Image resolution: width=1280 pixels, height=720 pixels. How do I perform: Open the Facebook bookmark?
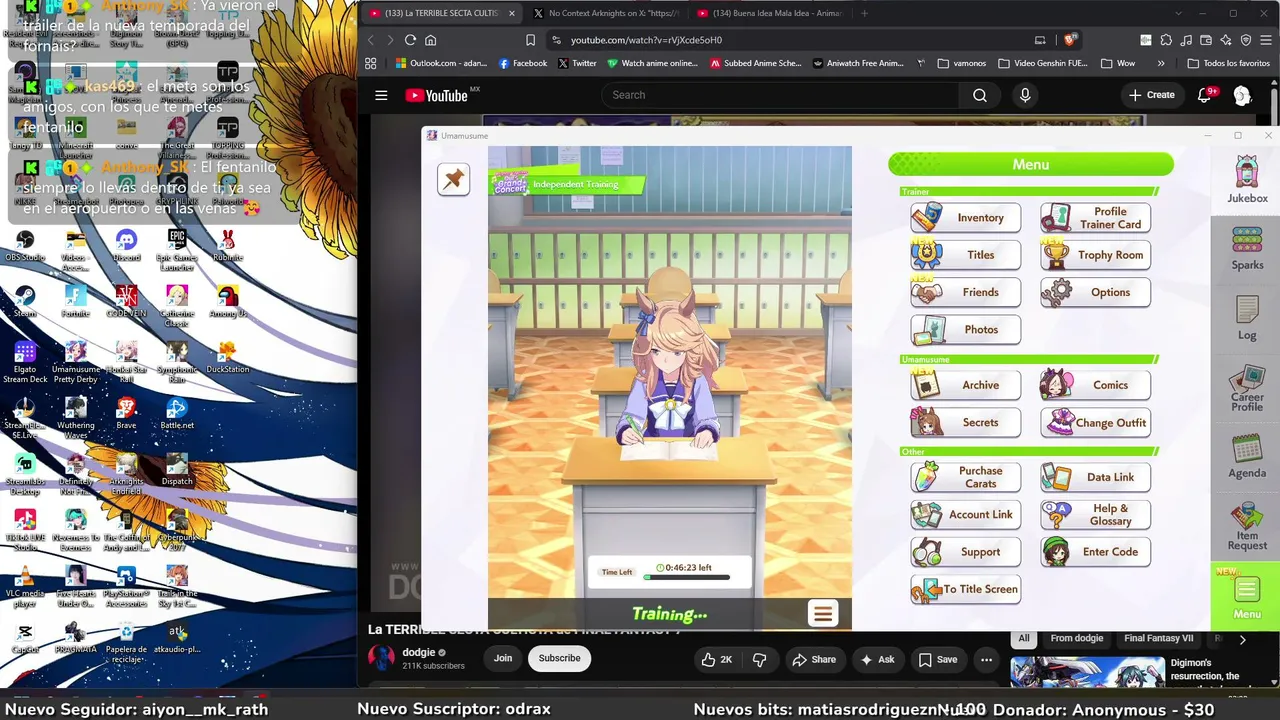pyautogui.click(x=522, y=63)
